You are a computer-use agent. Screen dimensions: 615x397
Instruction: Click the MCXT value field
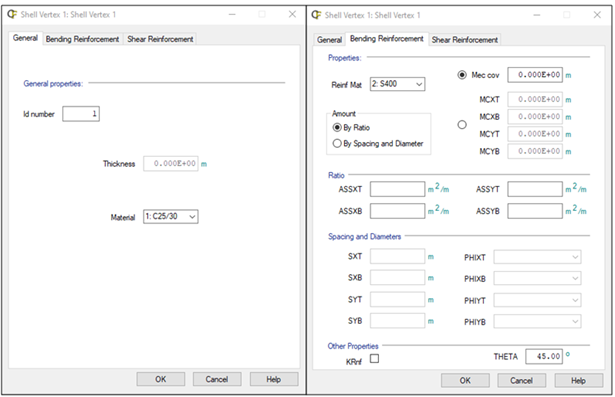coord(535,99)
